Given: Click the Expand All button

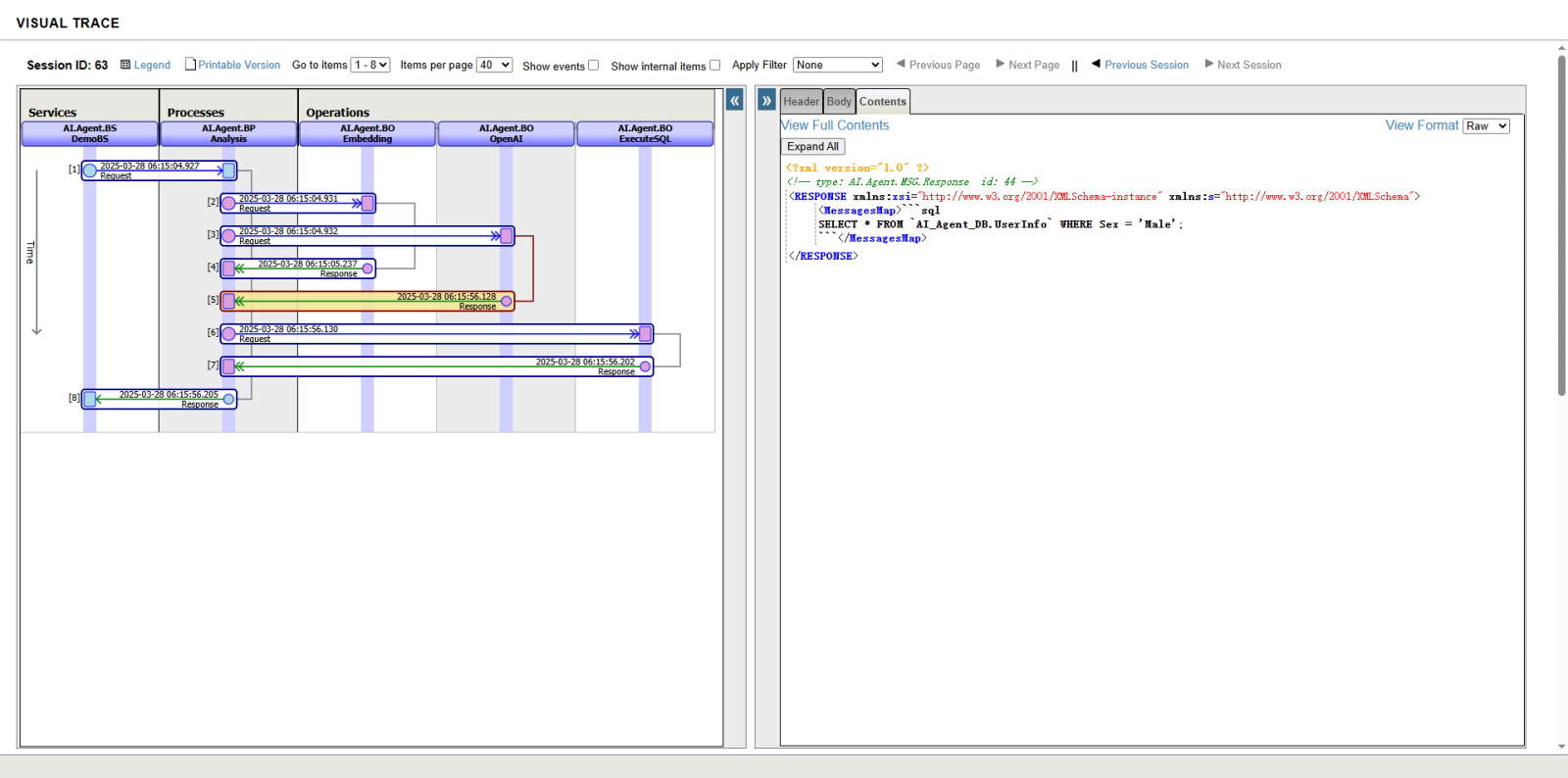Looking at the screenshot, I should (812, 147).
